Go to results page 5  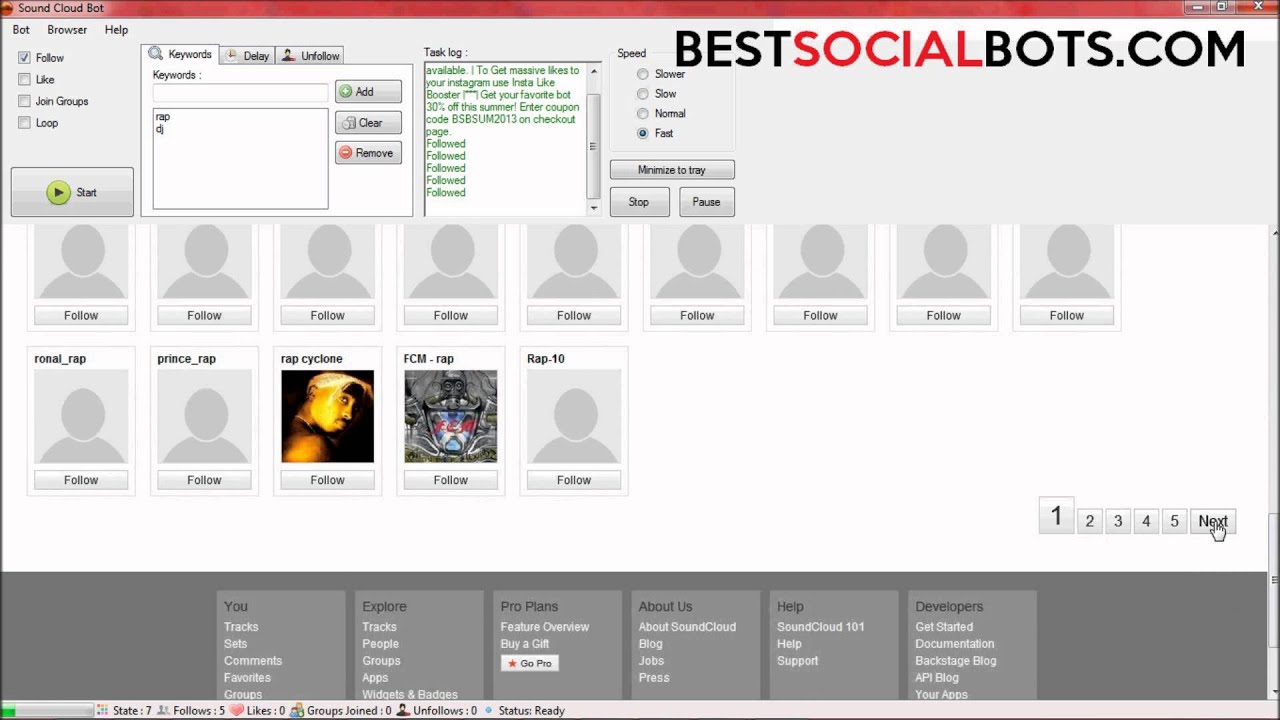click(1174, 521)
